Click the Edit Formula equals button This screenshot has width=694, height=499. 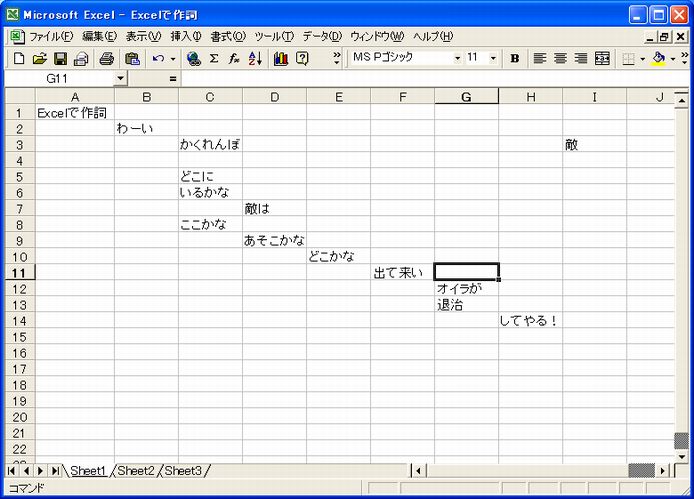click(173, 79)
